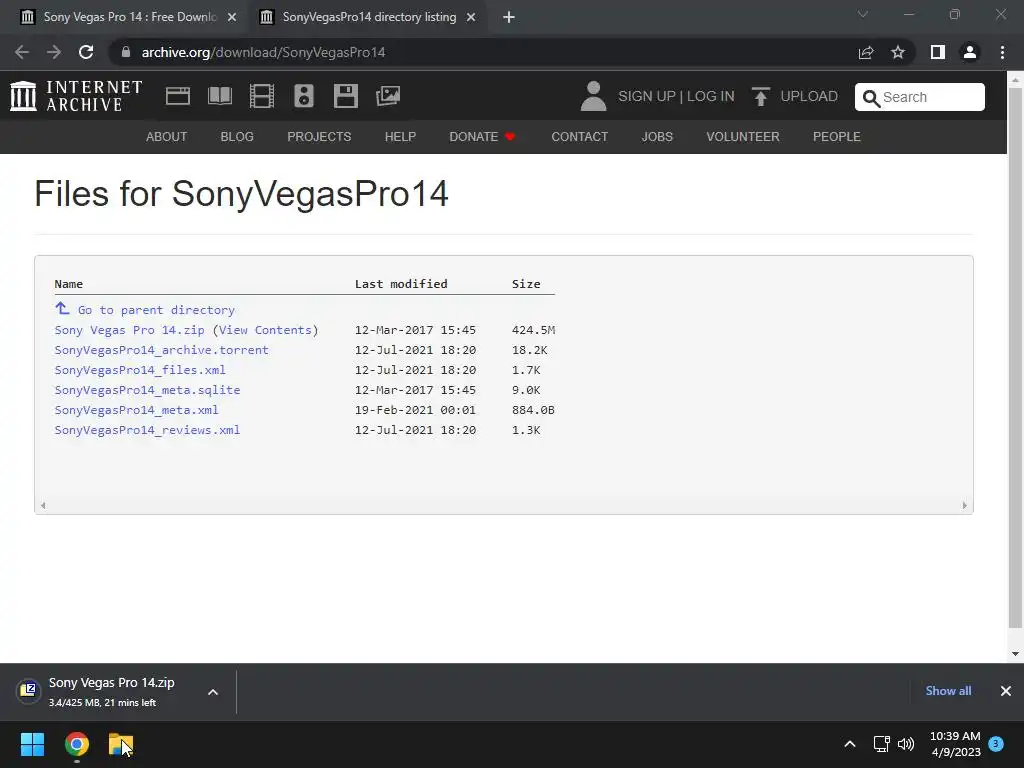Share this page from address bar
The image size is (1024, 768).
coord(866,52)
